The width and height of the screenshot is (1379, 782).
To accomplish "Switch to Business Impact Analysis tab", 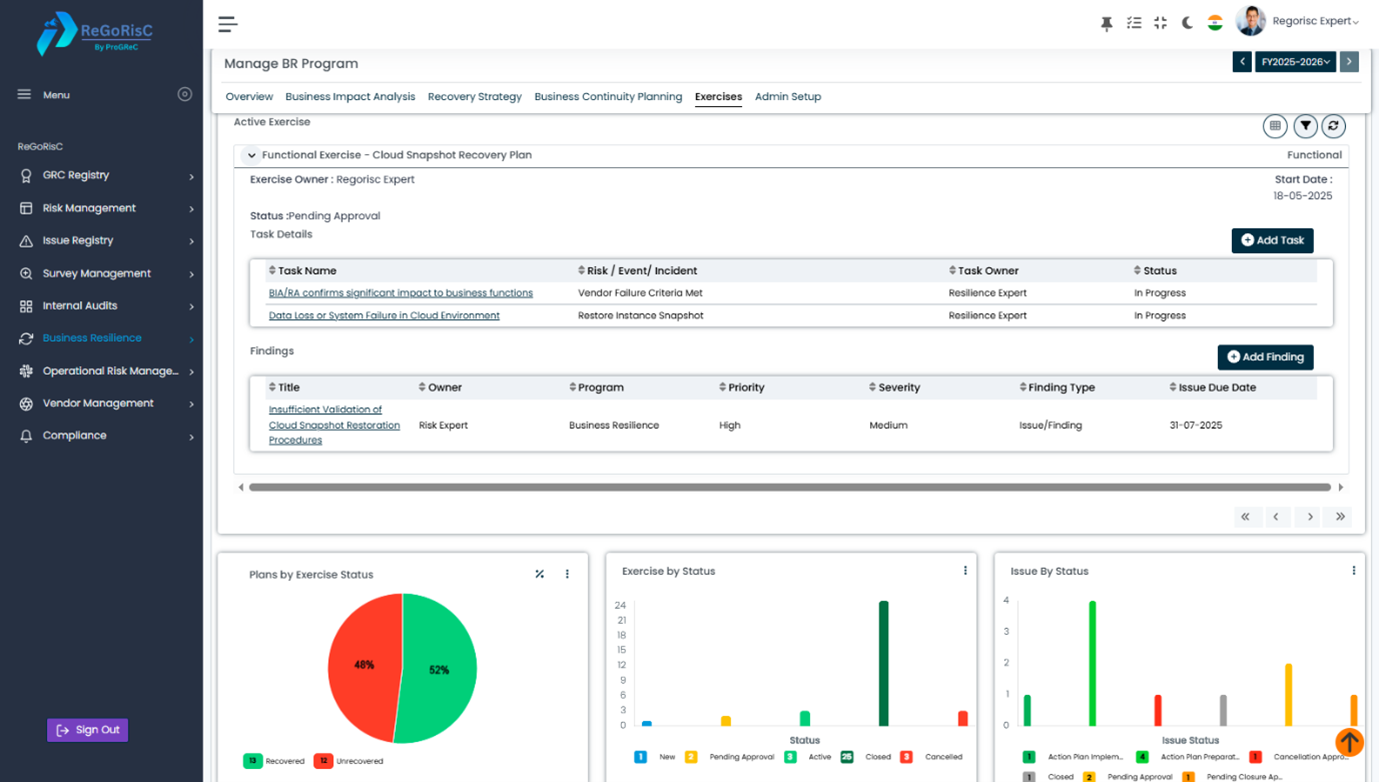I will (x=350, y=97).
